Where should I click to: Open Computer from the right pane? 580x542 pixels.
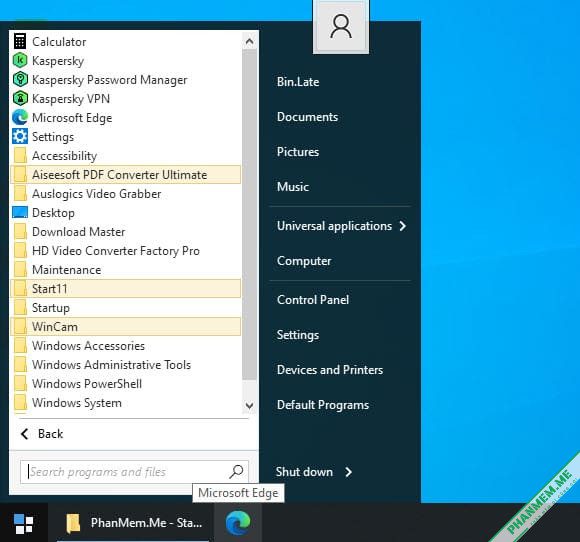point(304,261)
